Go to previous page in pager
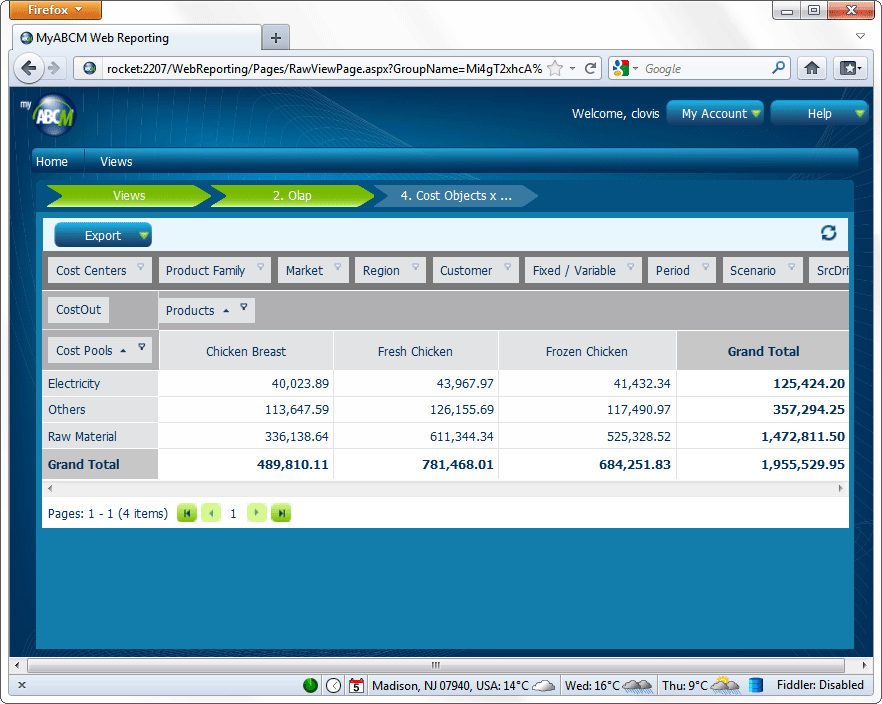The image size is (882, 704). tap(211, 513)
